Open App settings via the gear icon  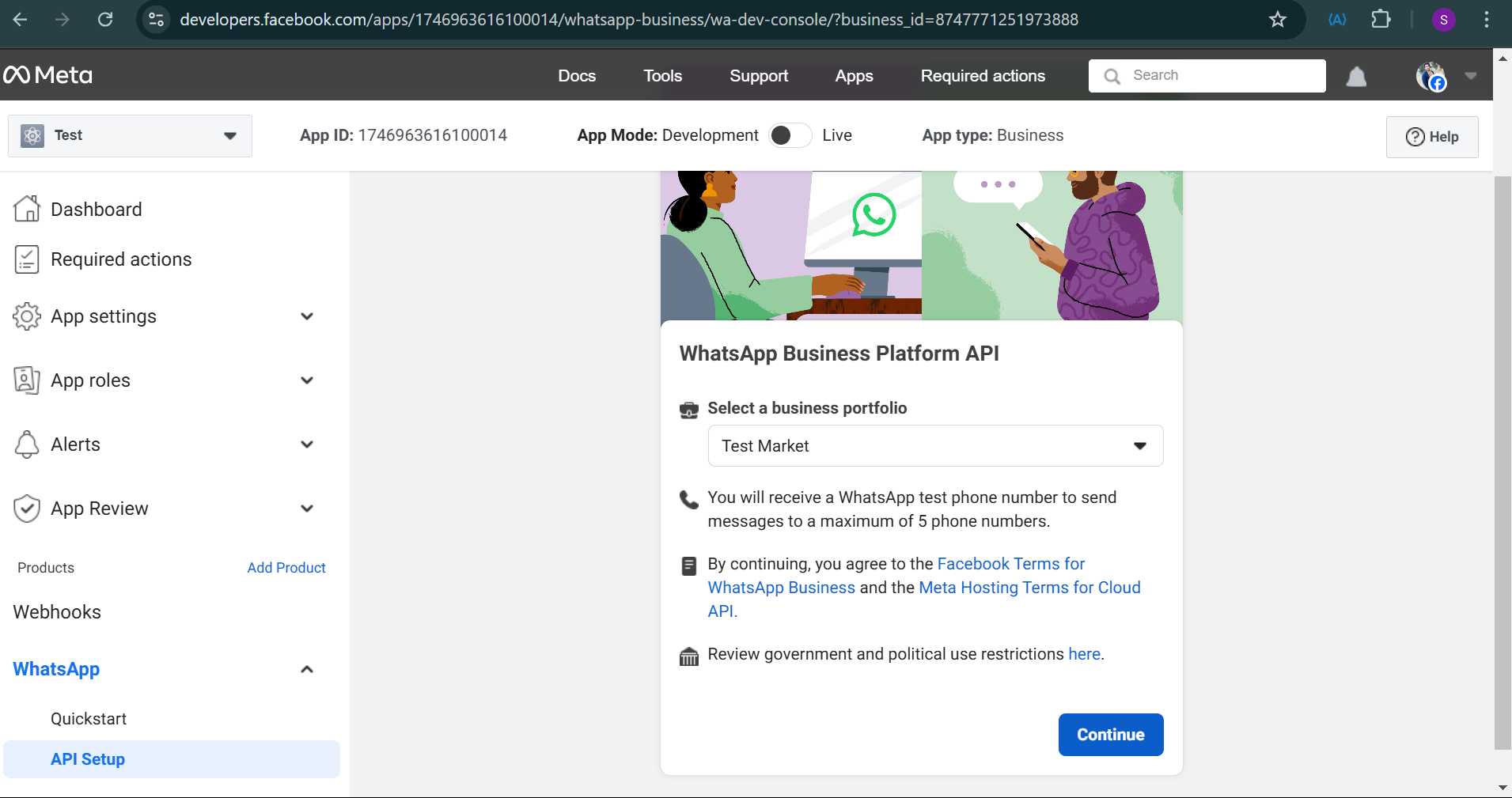click(x=28, y=316)
